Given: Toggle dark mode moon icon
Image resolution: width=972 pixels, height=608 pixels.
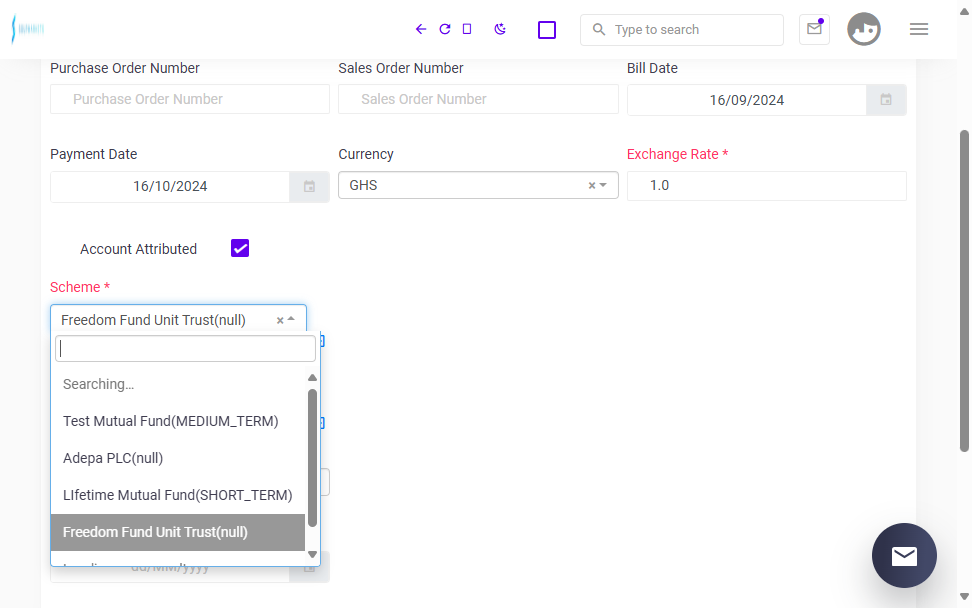Looking at the screenshot, I should coord(500,29).
